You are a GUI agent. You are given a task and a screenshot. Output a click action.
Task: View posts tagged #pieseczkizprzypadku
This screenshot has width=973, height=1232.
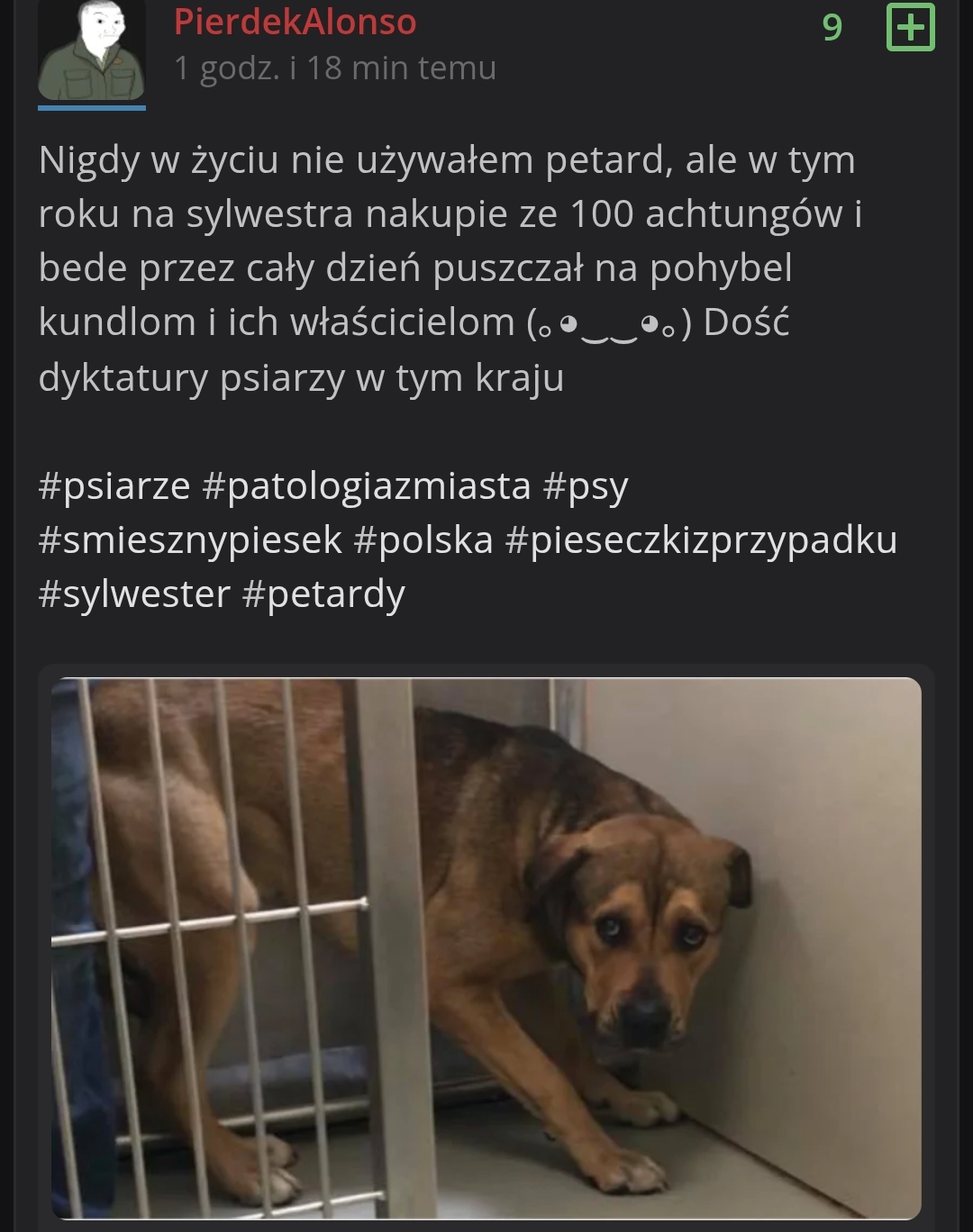(701, 540)
